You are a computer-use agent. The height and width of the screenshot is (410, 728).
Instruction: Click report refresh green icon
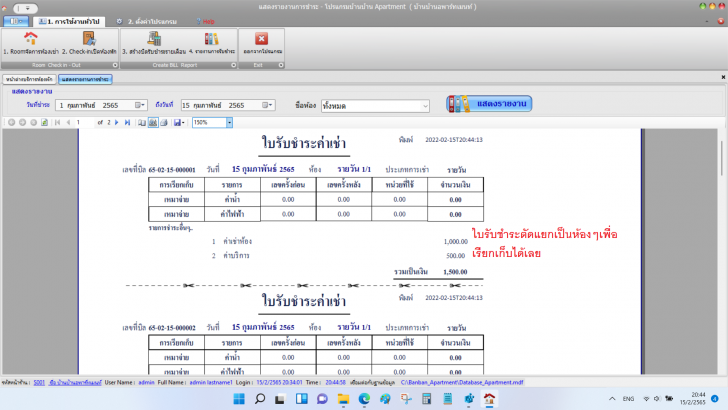click(44, 123)
